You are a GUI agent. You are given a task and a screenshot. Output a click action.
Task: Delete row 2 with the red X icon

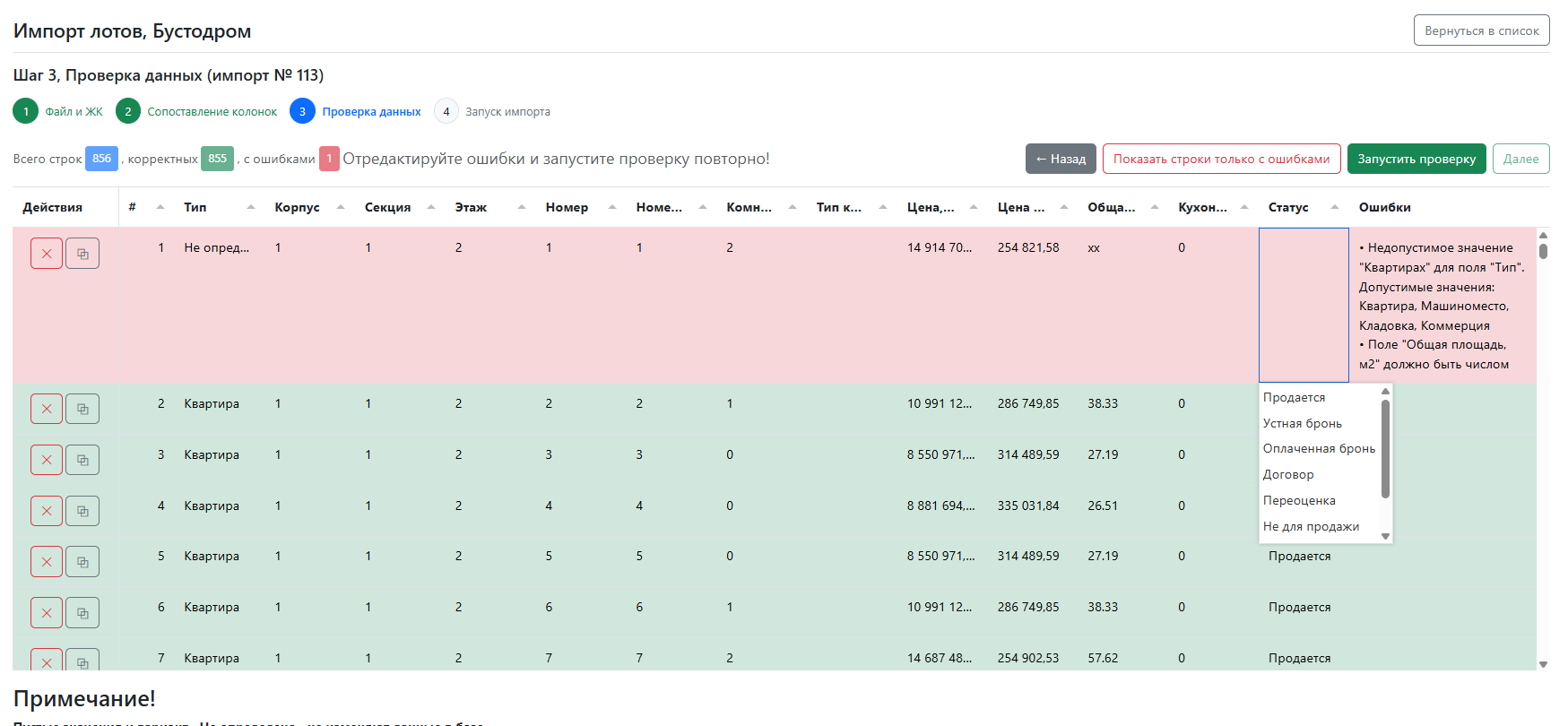(47, 409)
